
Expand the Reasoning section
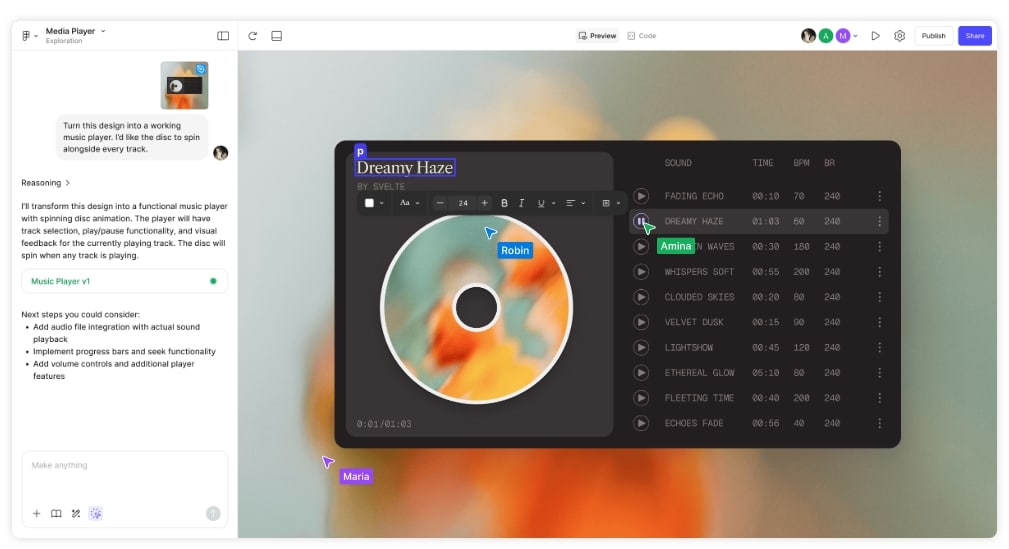[x=46, y=183]
